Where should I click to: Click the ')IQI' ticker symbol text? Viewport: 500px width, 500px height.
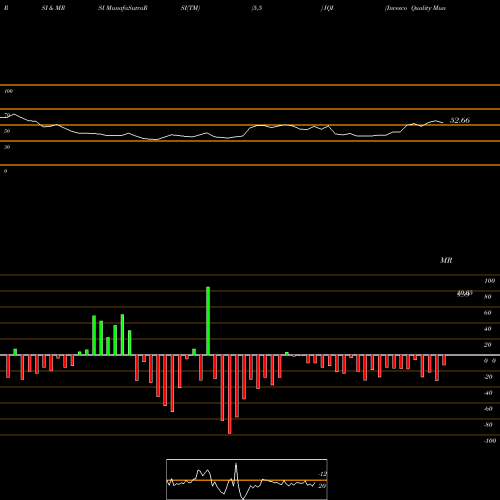click(x=327, y=8)
